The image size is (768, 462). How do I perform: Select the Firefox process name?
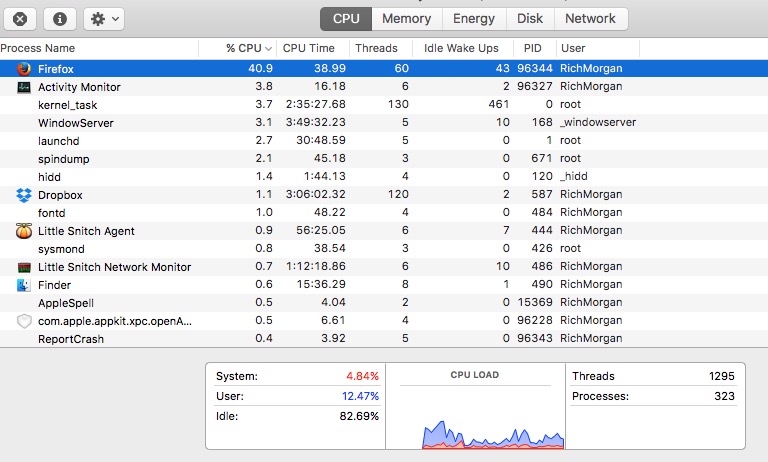pyautogui.click(x=56, y=69)
